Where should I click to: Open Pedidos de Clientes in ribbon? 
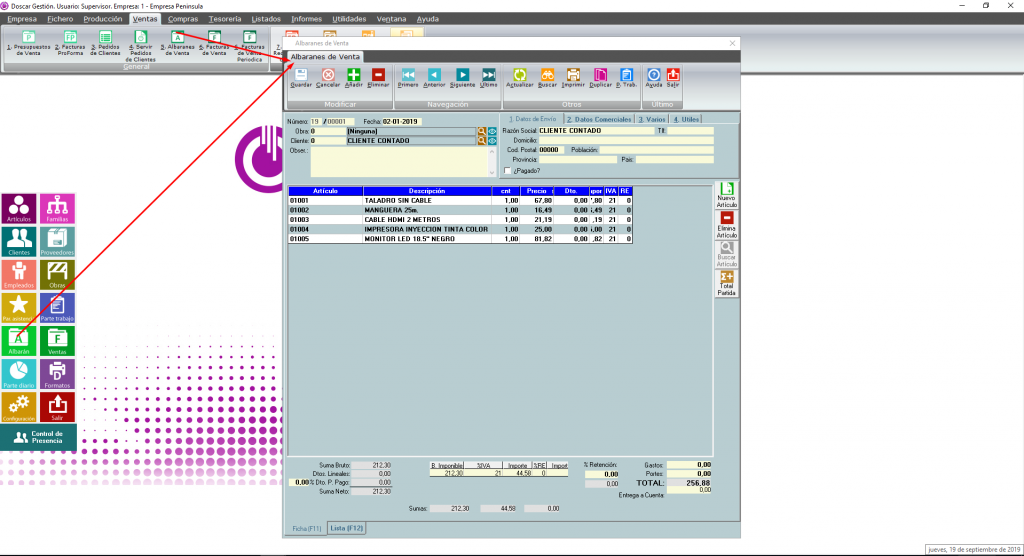pyautogui.click(x=105, y=44)
